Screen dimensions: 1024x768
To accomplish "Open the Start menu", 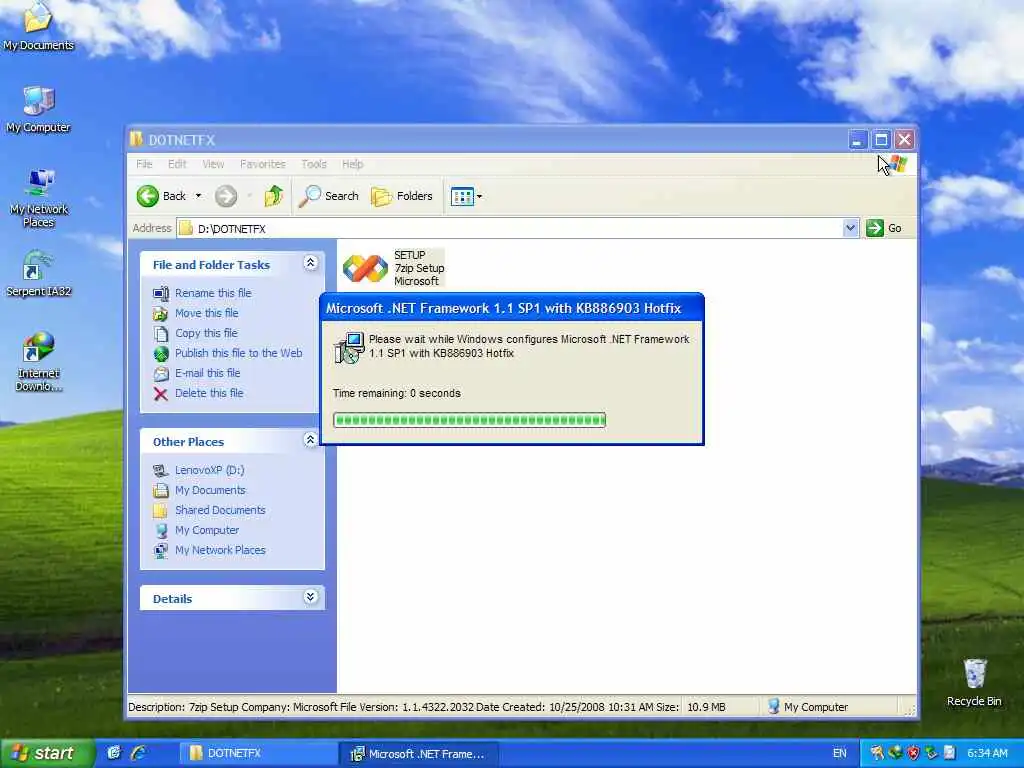I will click(x=46, y=753).
